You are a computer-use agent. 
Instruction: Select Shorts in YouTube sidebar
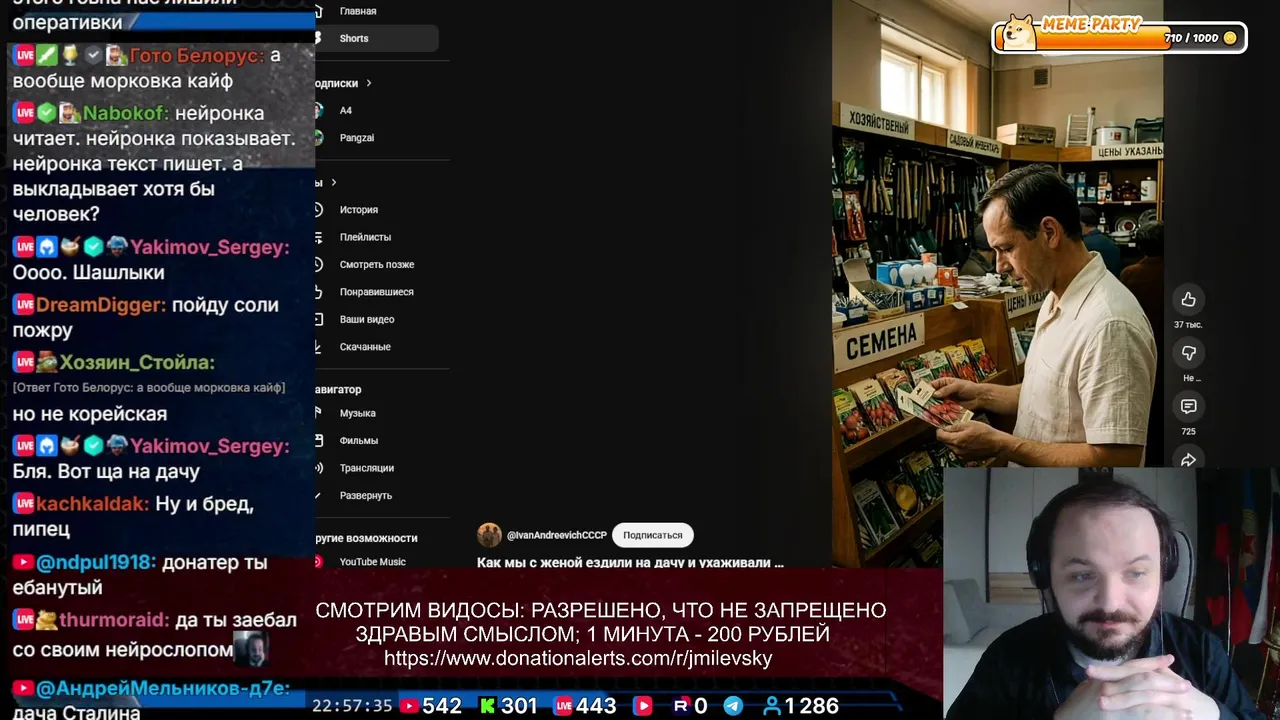click(x=376, y=38)
